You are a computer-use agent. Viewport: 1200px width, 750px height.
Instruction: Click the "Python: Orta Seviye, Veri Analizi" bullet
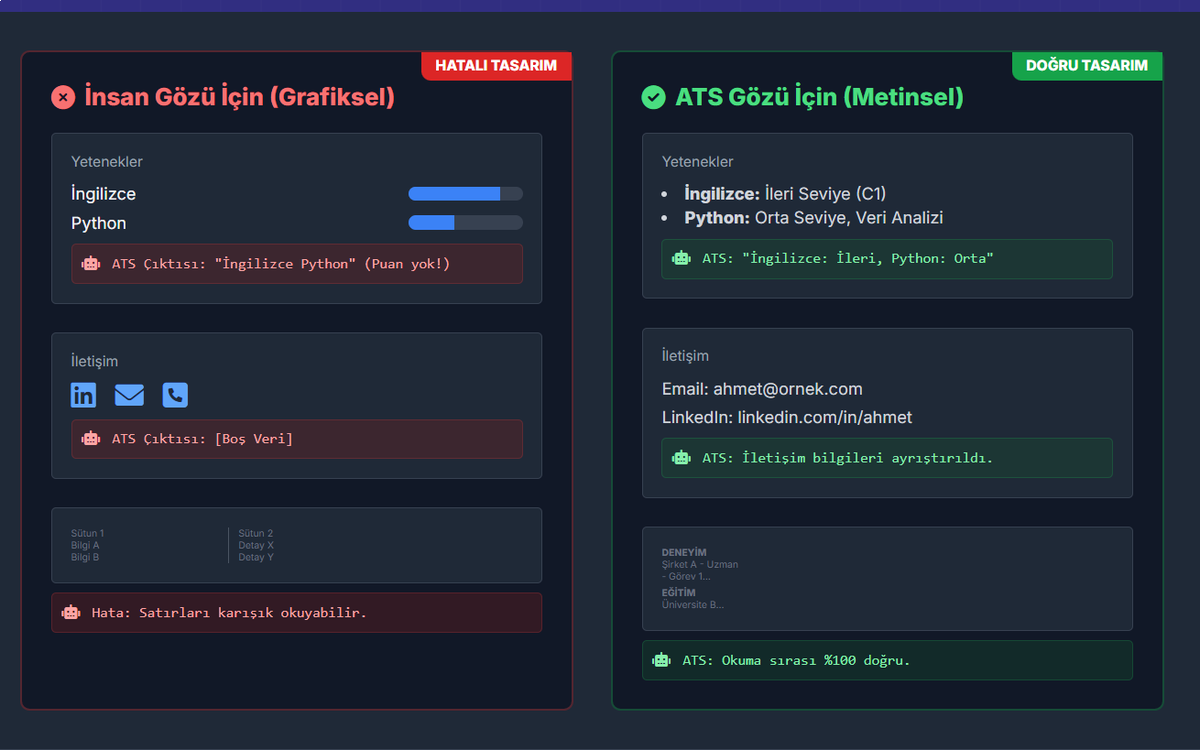(x=814, y=218)
